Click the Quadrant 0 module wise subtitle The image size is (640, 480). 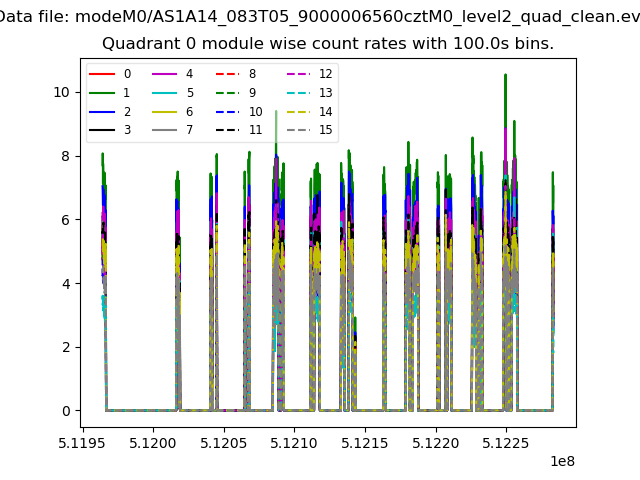click(328, 44)
